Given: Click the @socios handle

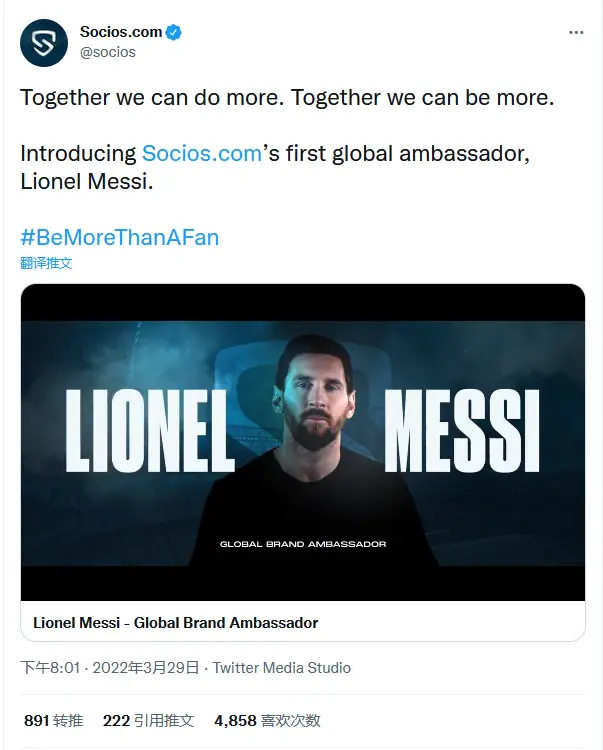Looking at the screenshot, I should coord(107,51).
